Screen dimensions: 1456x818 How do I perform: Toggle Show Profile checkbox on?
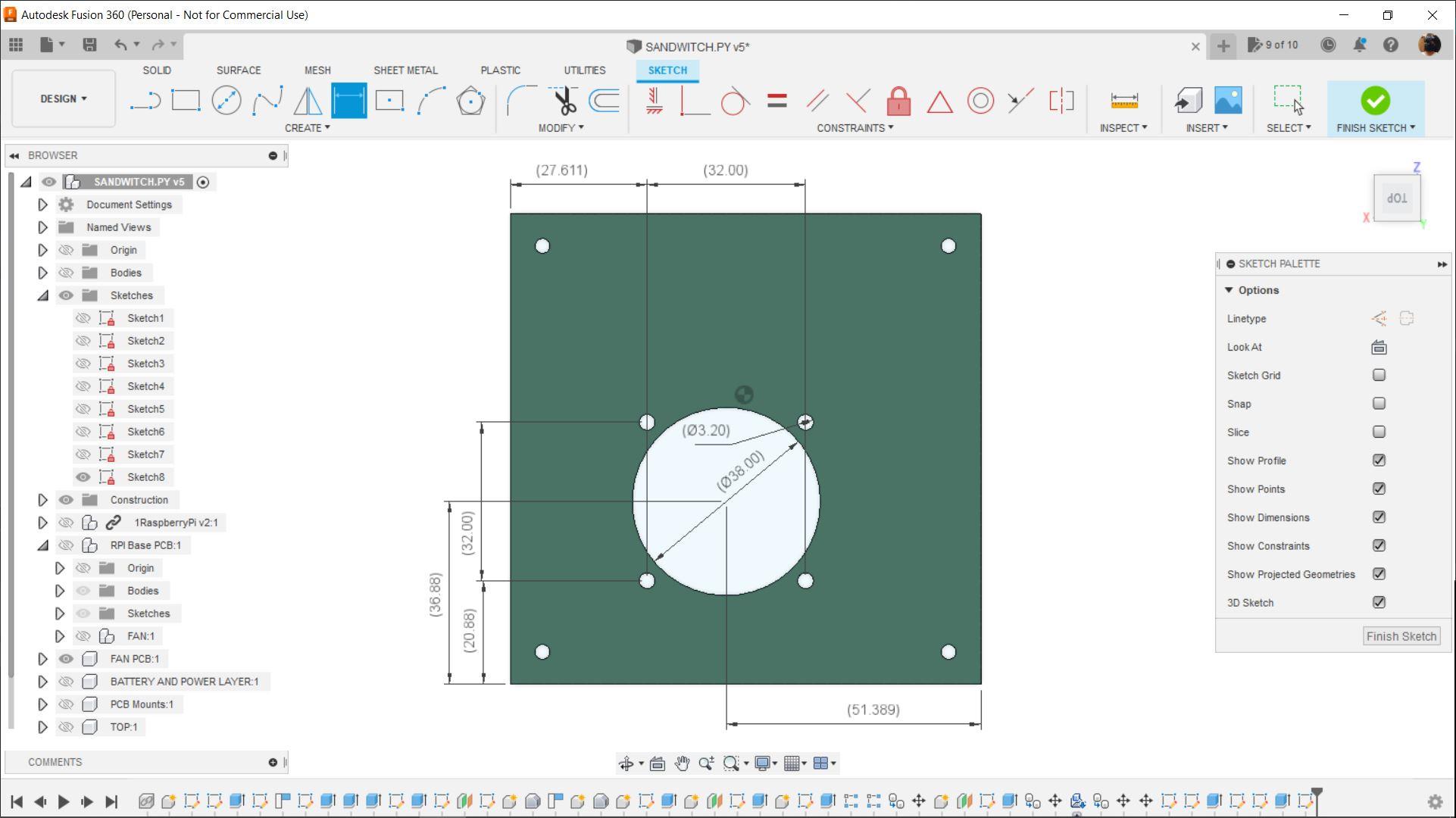tap(1378, 460)
